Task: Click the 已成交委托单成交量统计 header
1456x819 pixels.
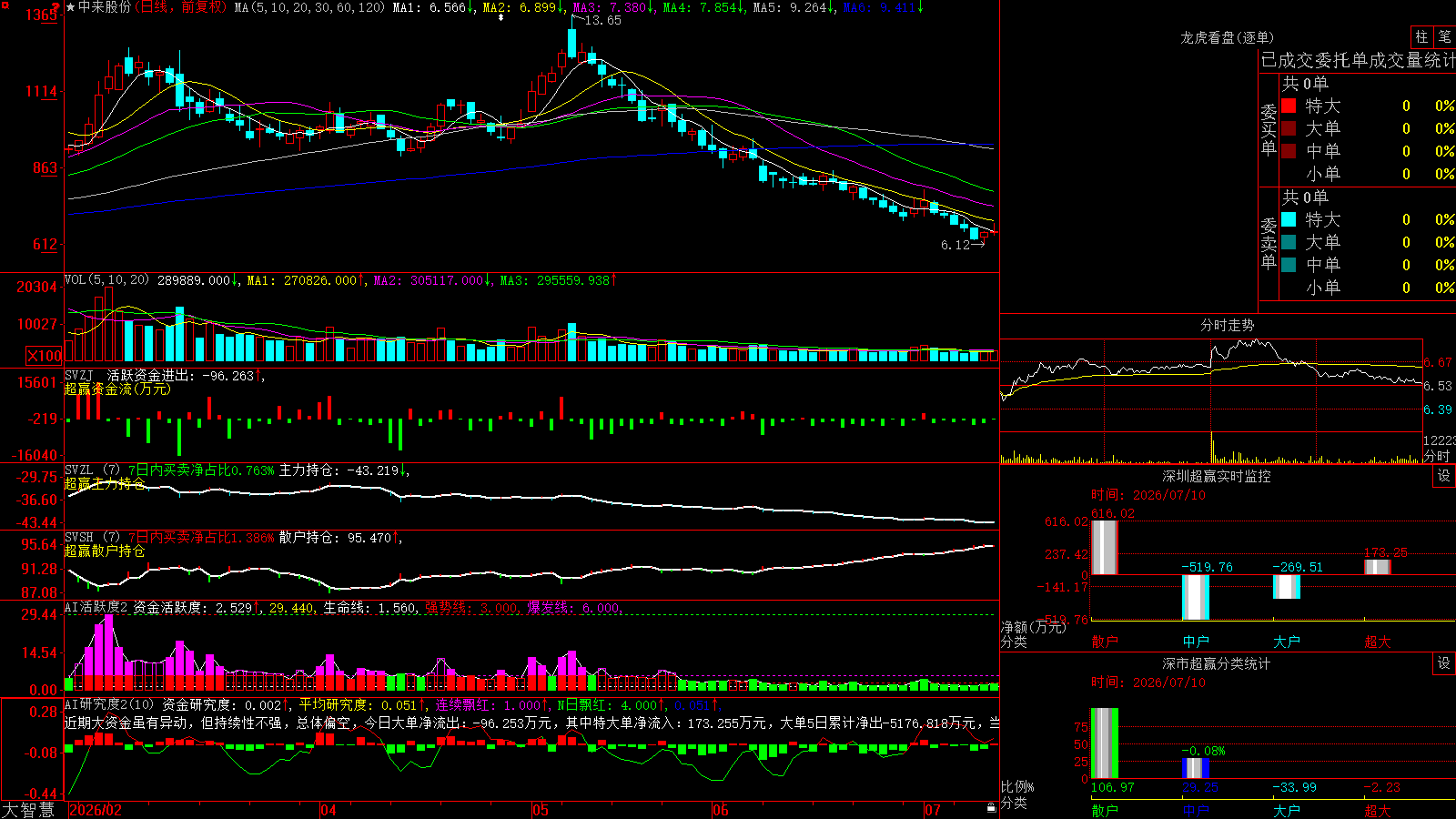Action: pyautogui.click(x=1358, y=60)
